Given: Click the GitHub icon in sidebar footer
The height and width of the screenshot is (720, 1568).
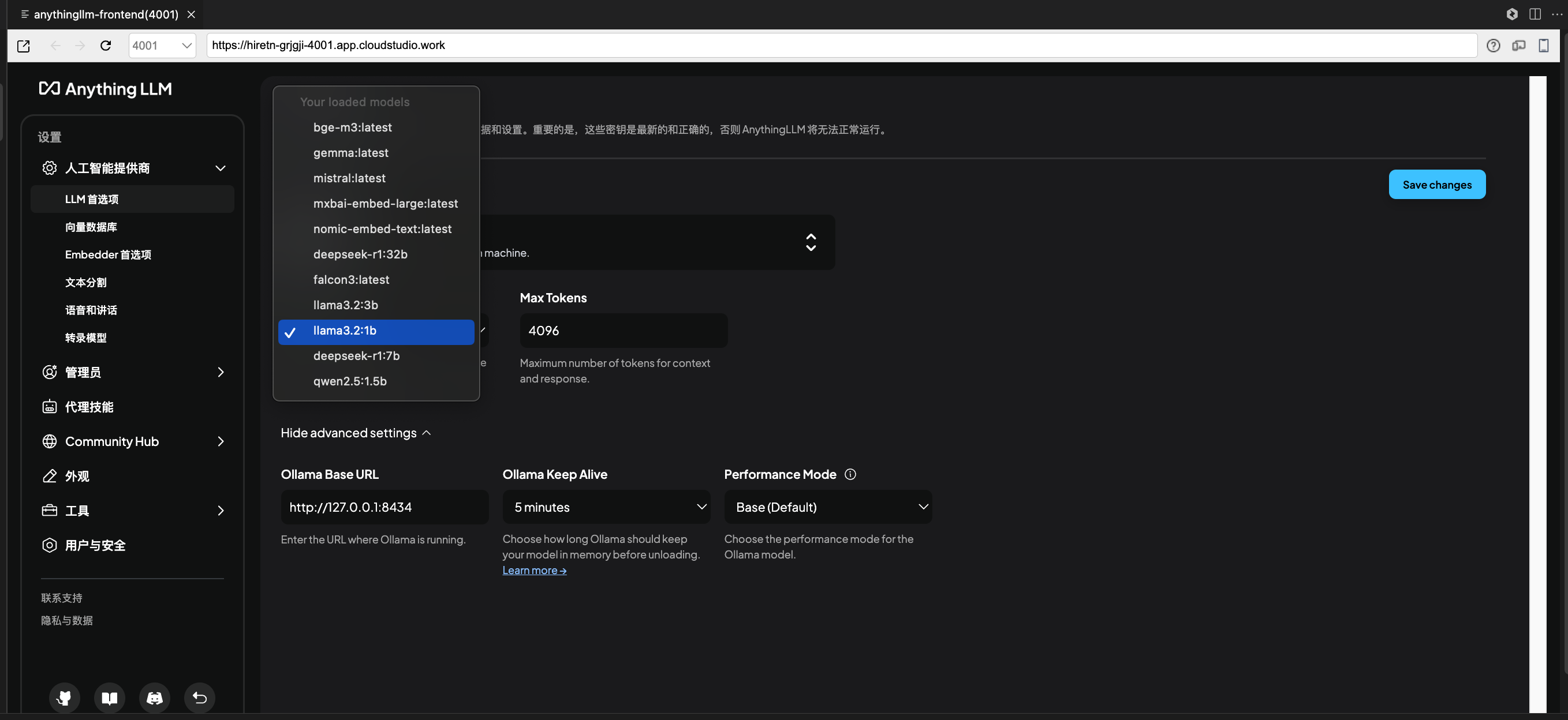Looking at the screenshot, I should [x=64, y=697].
